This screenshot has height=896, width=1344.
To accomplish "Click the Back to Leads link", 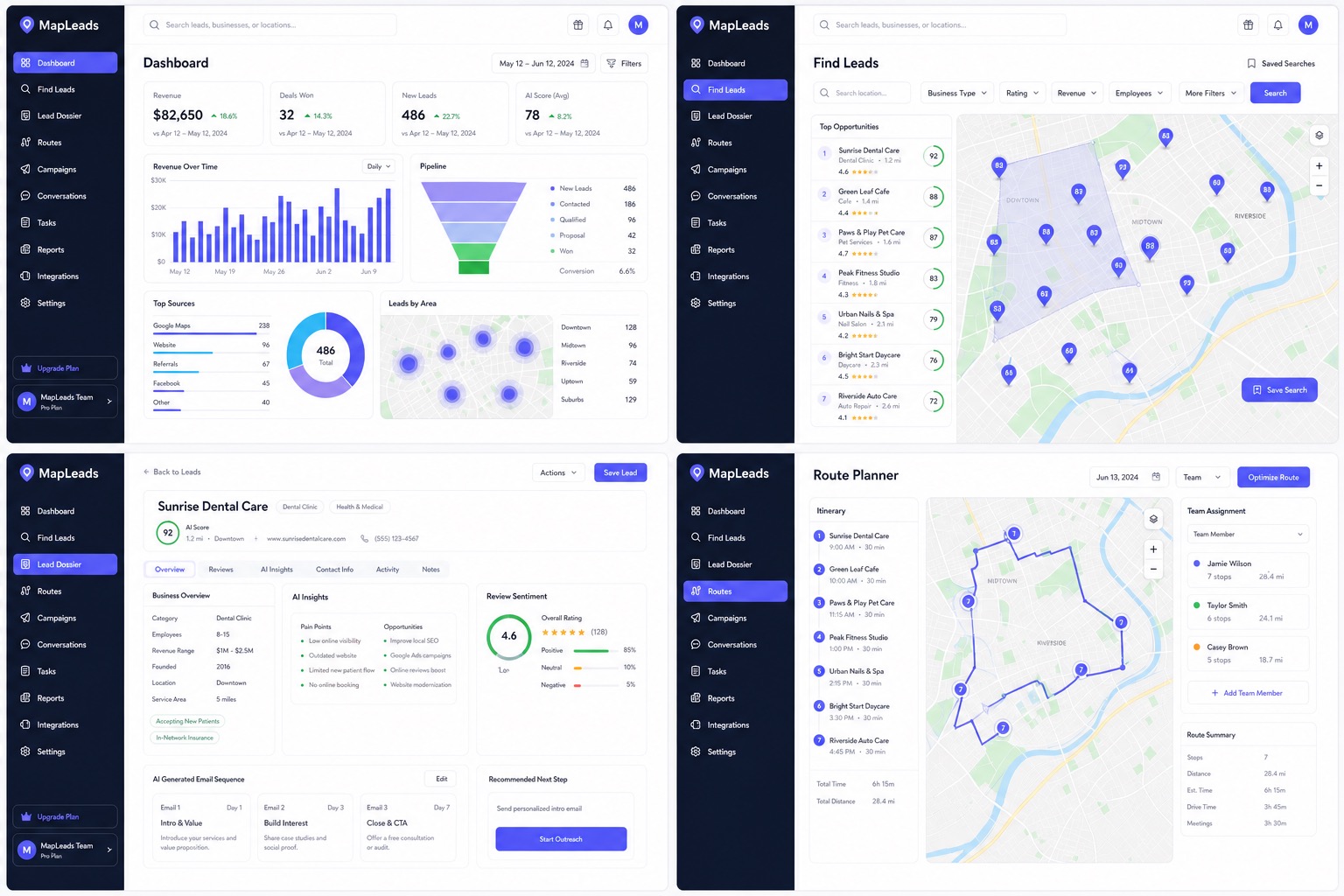I will [172, 472].
